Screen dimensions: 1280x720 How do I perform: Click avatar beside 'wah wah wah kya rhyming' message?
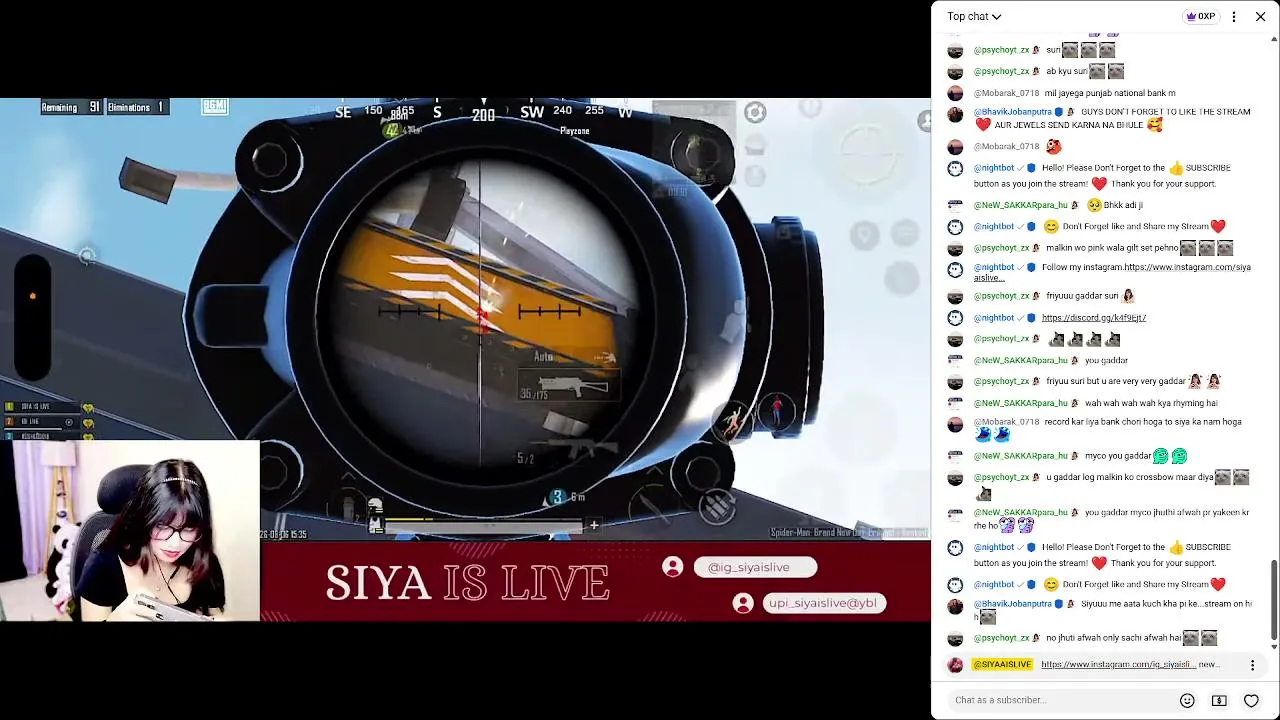pos(955,403)
